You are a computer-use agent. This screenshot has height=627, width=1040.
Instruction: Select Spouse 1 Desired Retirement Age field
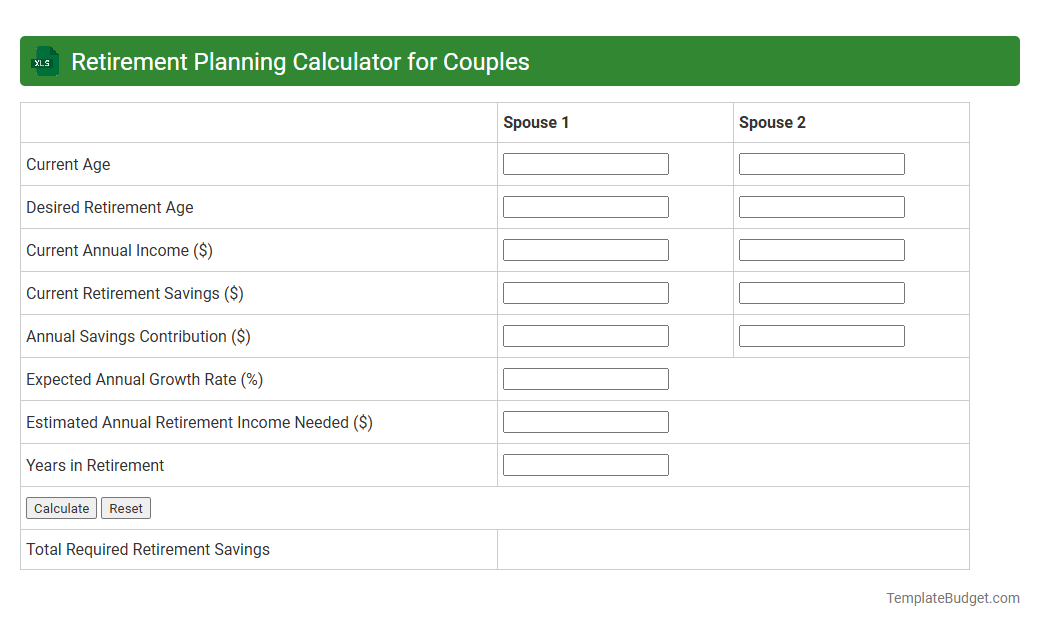pos(585,206)
